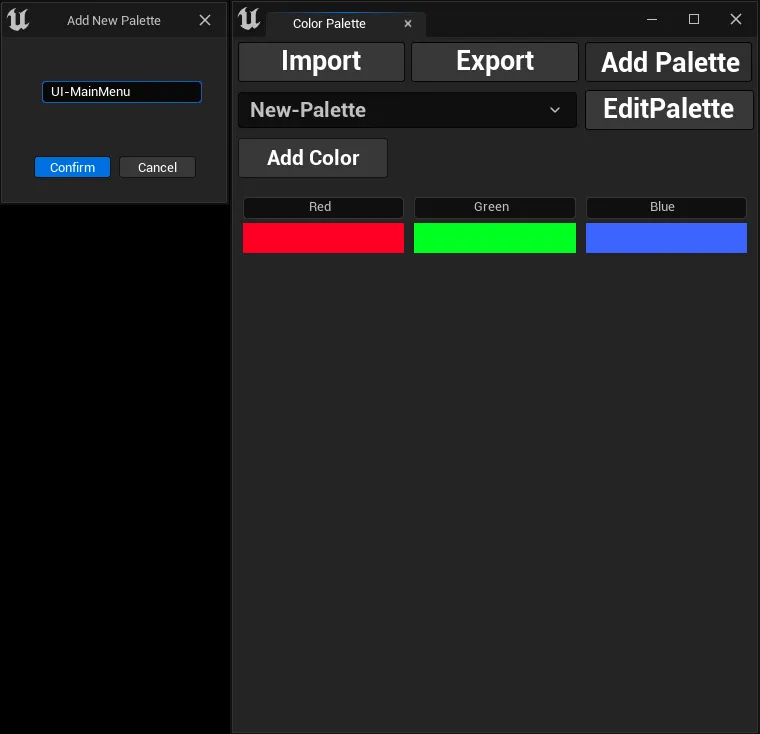Click the EditPalette button
Image resolution: width=760 pixels, height=734 pixels.
[x=669, y=110]
